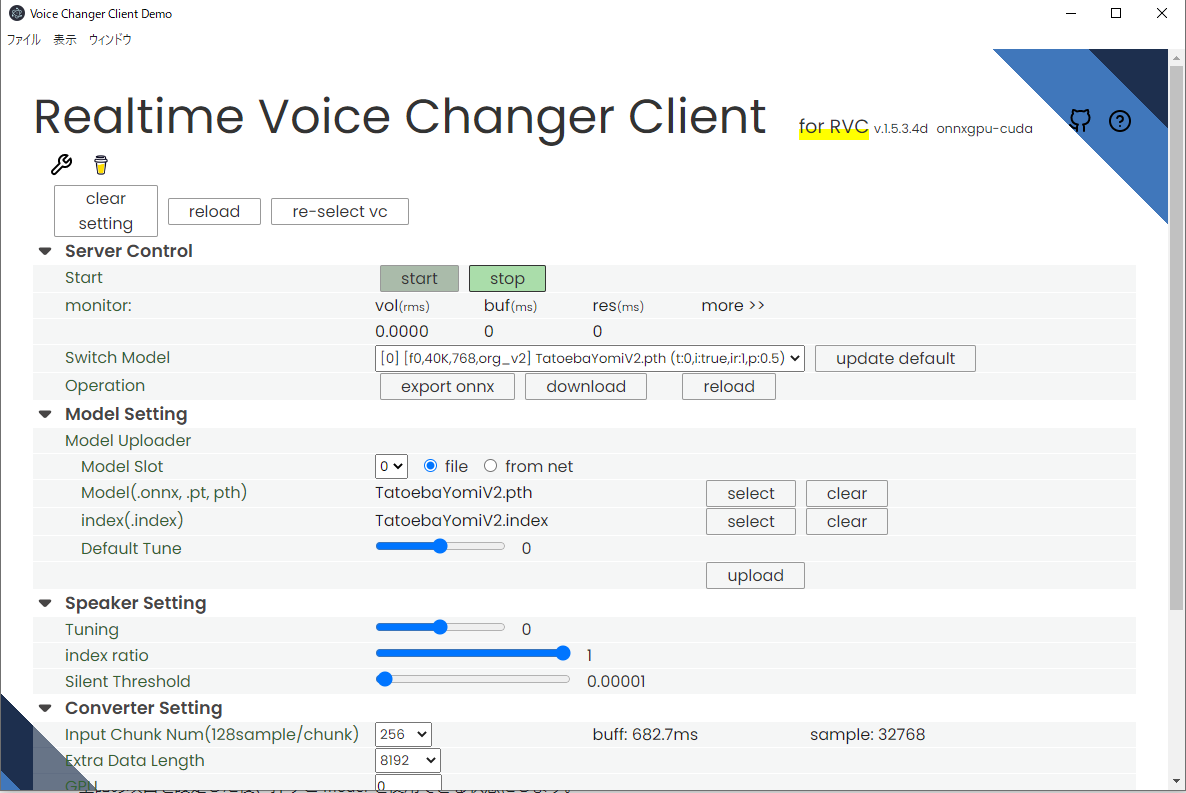Click the TatoebaYomiV2.index filename text
This screenshot has width=1186, height=793.
point(461,521)
